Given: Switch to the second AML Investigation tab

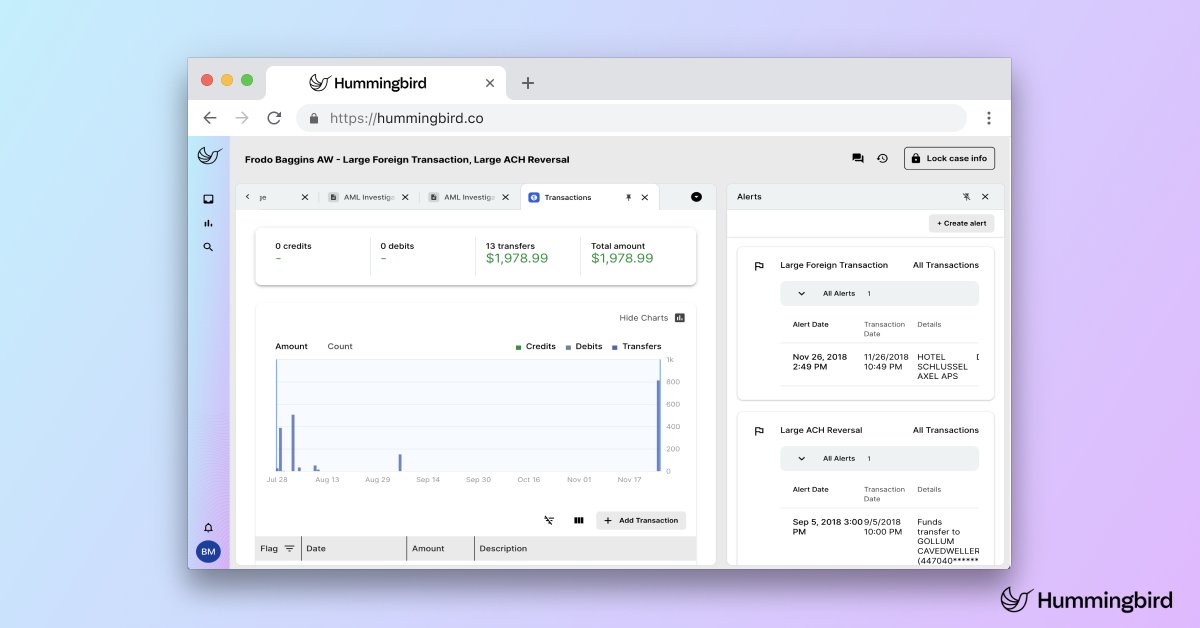Looking at the screenshot, I should (469, 197).
